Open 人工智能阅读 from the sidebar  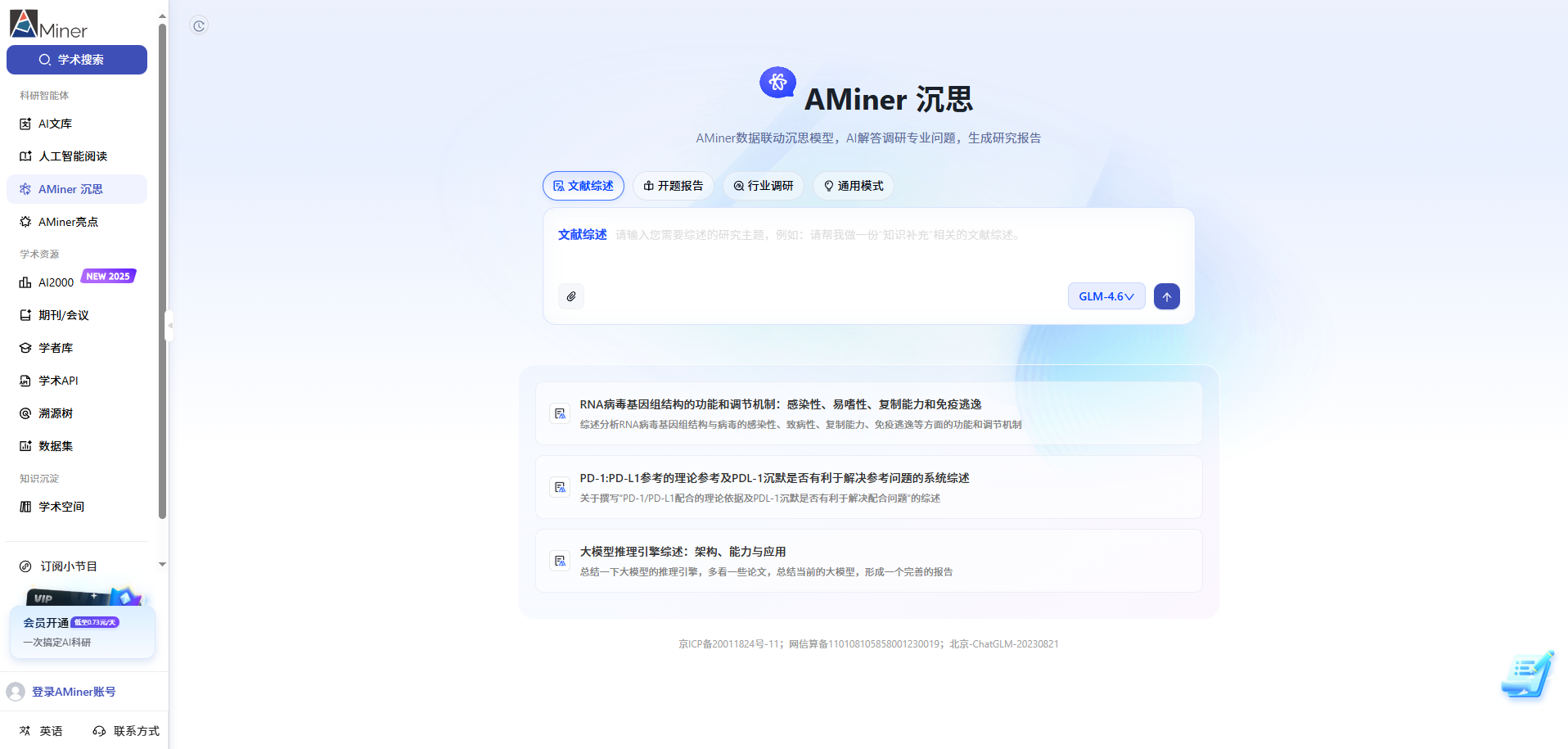pos(72,156)
